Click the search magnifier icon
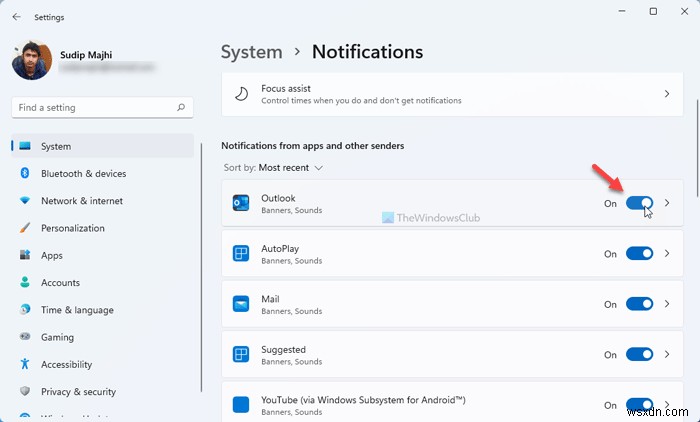The image size is (700, 422). tap(181, 107)
